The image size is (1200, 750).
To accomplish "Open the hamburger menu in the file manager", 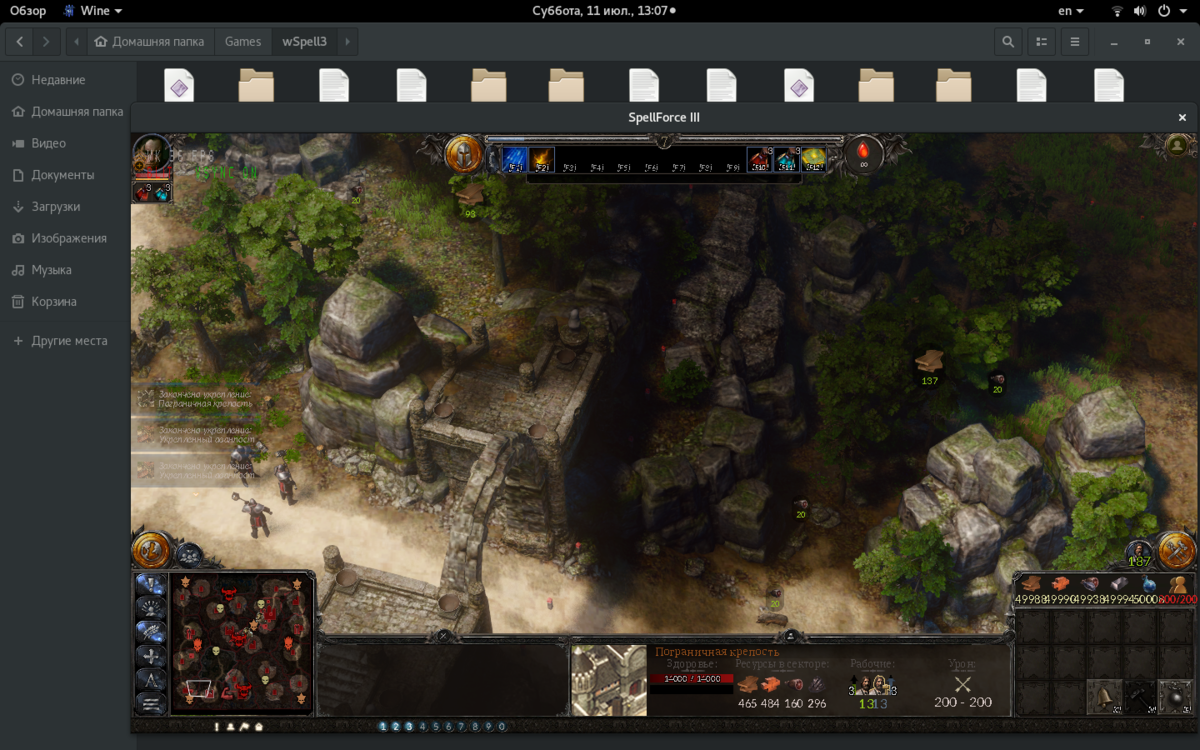I will (1075, 41).
